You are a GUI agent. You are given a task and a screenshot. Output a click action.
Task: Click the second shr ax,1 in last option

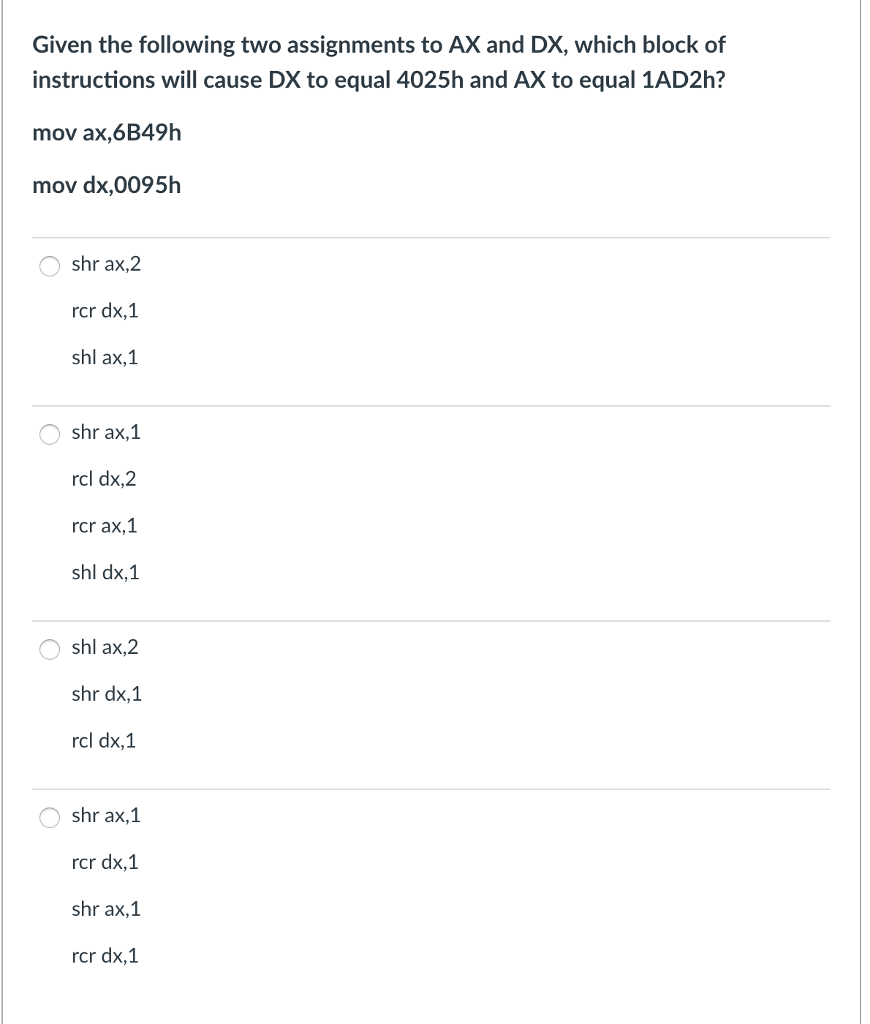pos(104,908)
